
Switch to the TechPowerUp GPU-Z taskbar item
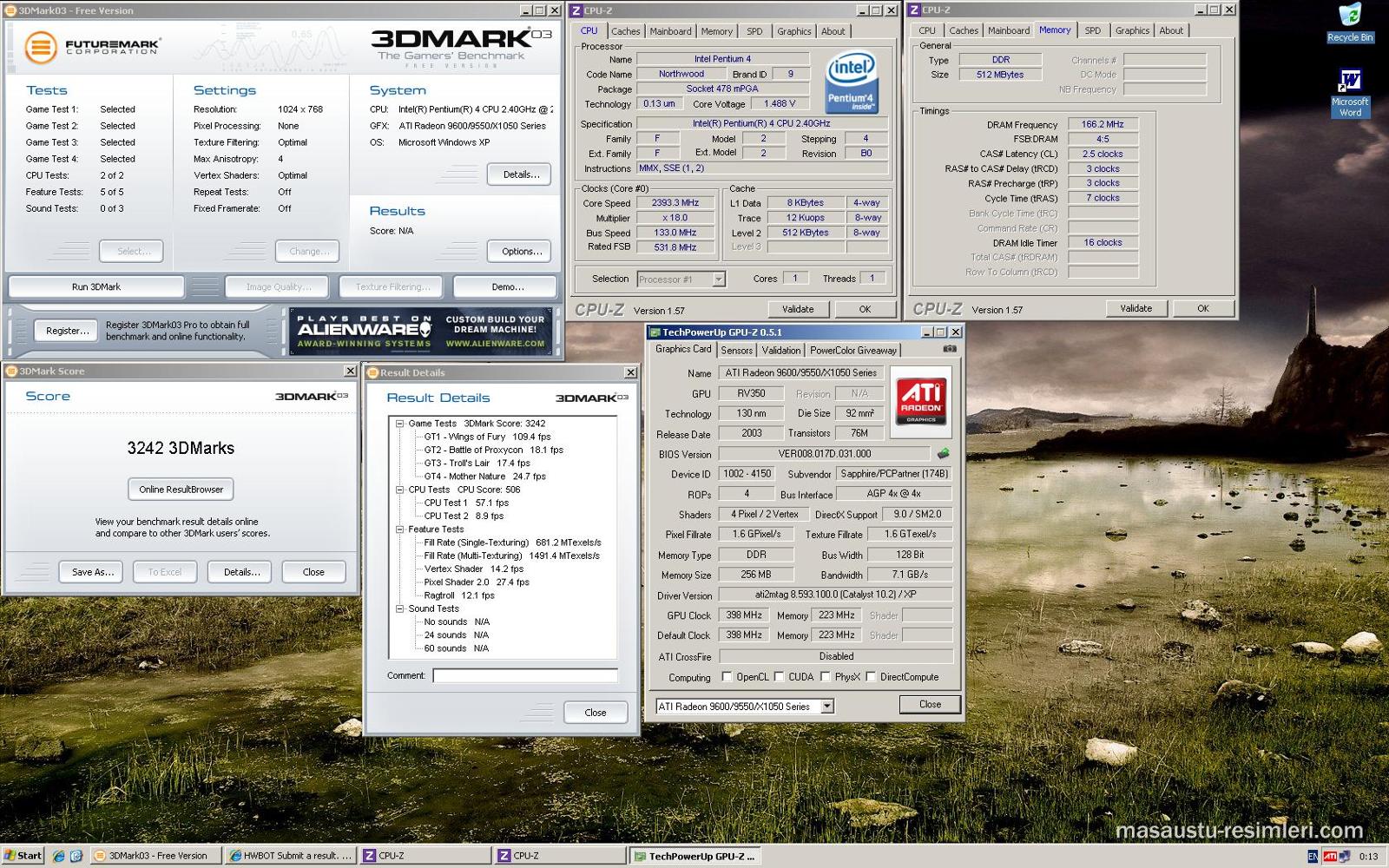click(x=694, y=856)
